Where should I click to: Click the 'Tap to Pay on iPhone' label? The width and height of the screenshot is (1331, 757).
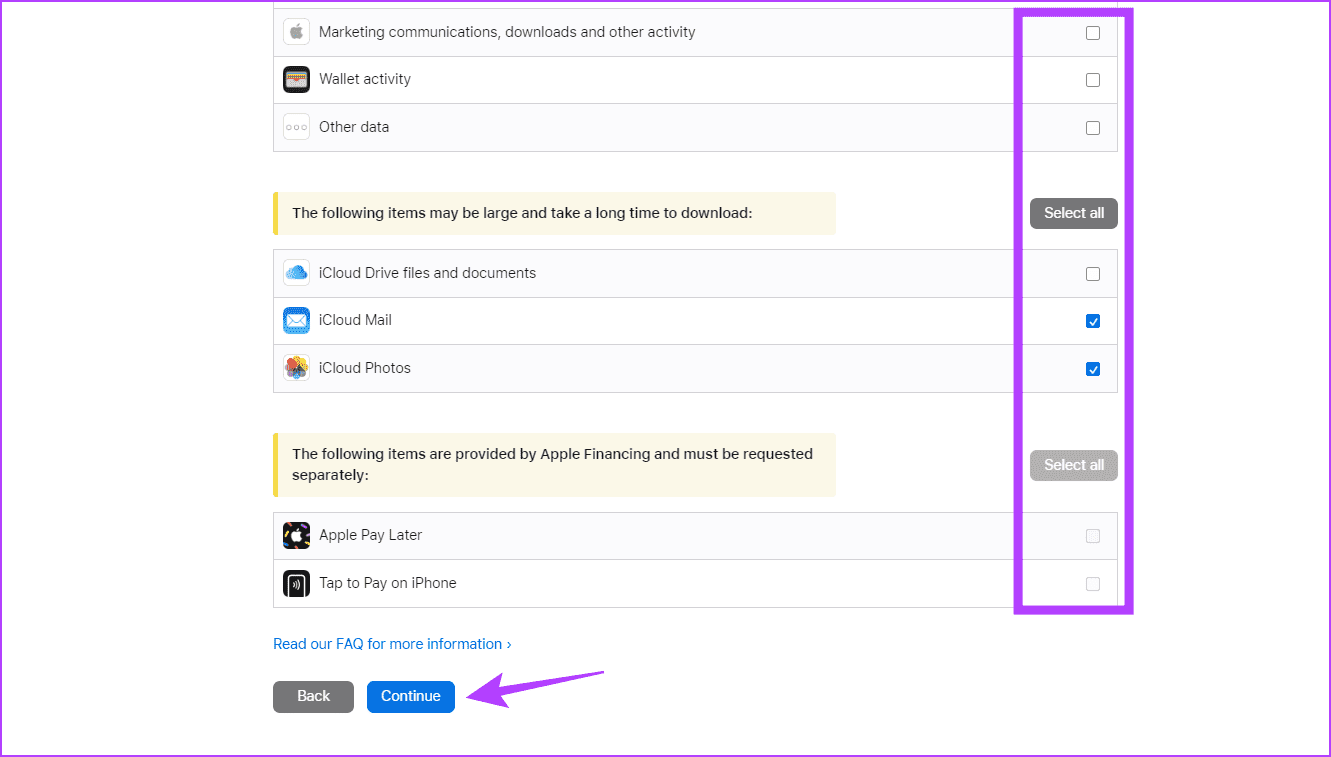pyautogui.click(x=388, y=583)
